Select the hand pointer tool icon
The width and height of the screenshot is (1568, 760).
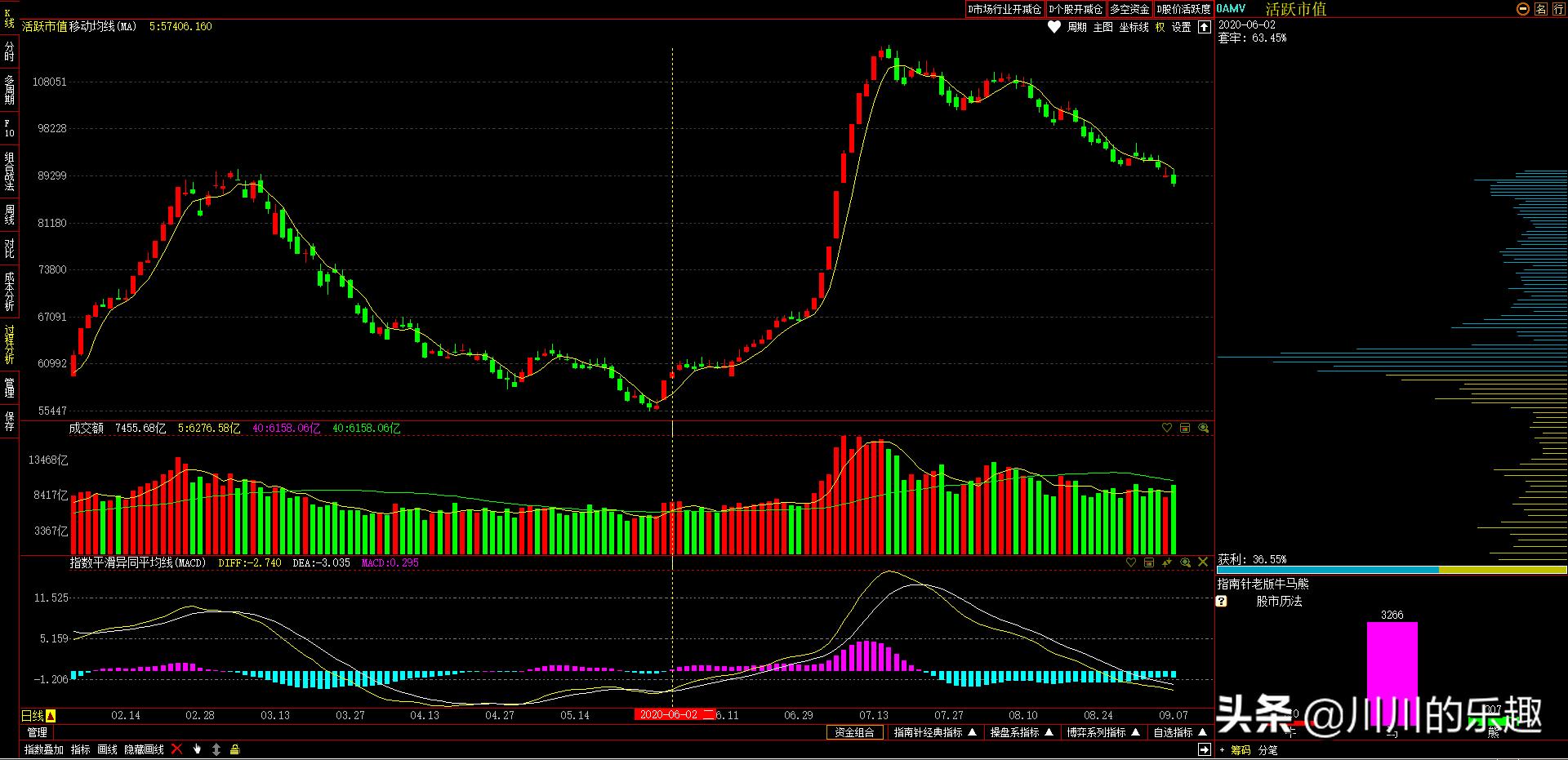197,749
